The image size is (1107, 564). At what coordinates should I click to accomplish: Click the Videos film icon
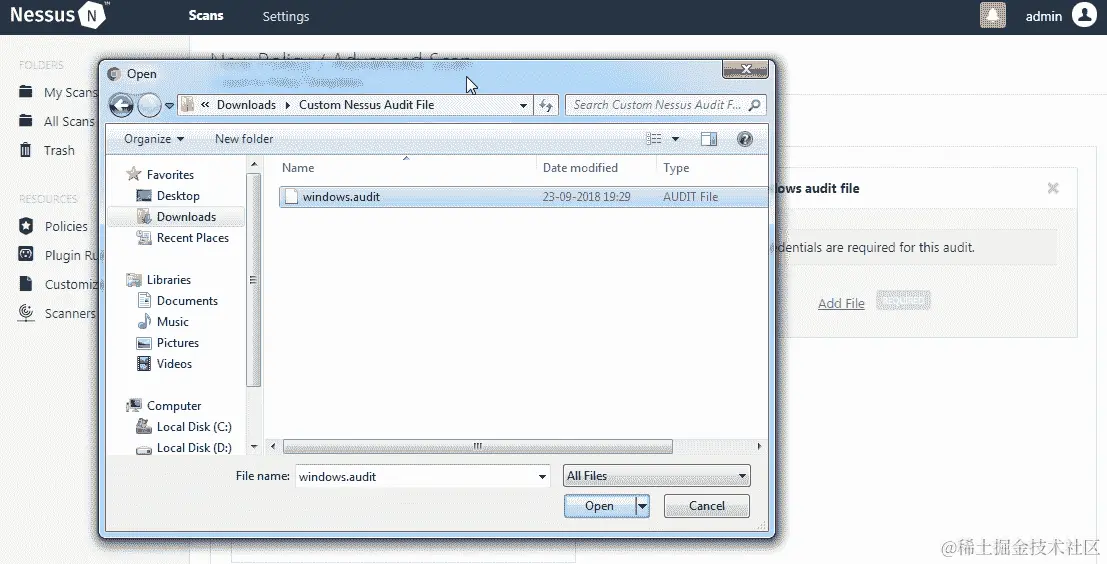(x=144, y=364)
